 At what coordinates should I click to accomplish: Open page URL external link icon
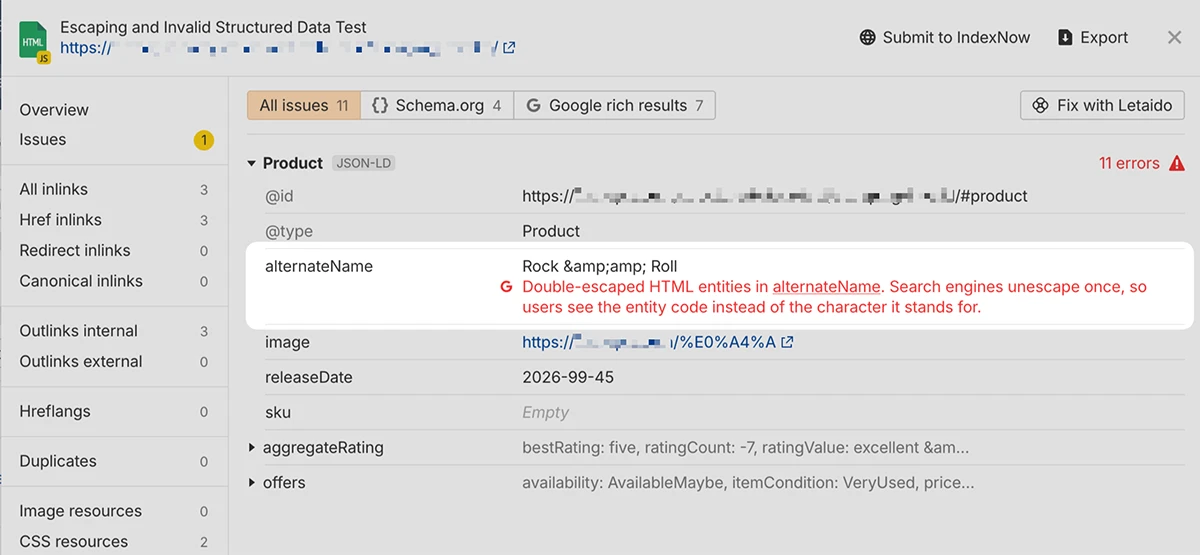pyautogui.click(x=509, y=47)
